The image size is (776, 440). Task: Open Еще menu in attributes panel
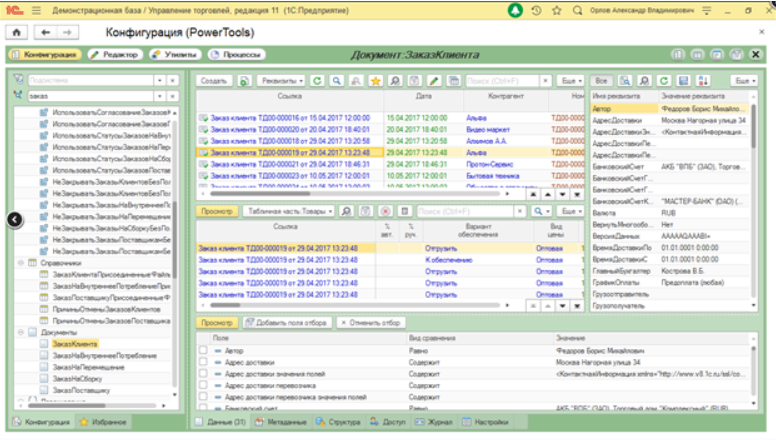click(744, 81)
